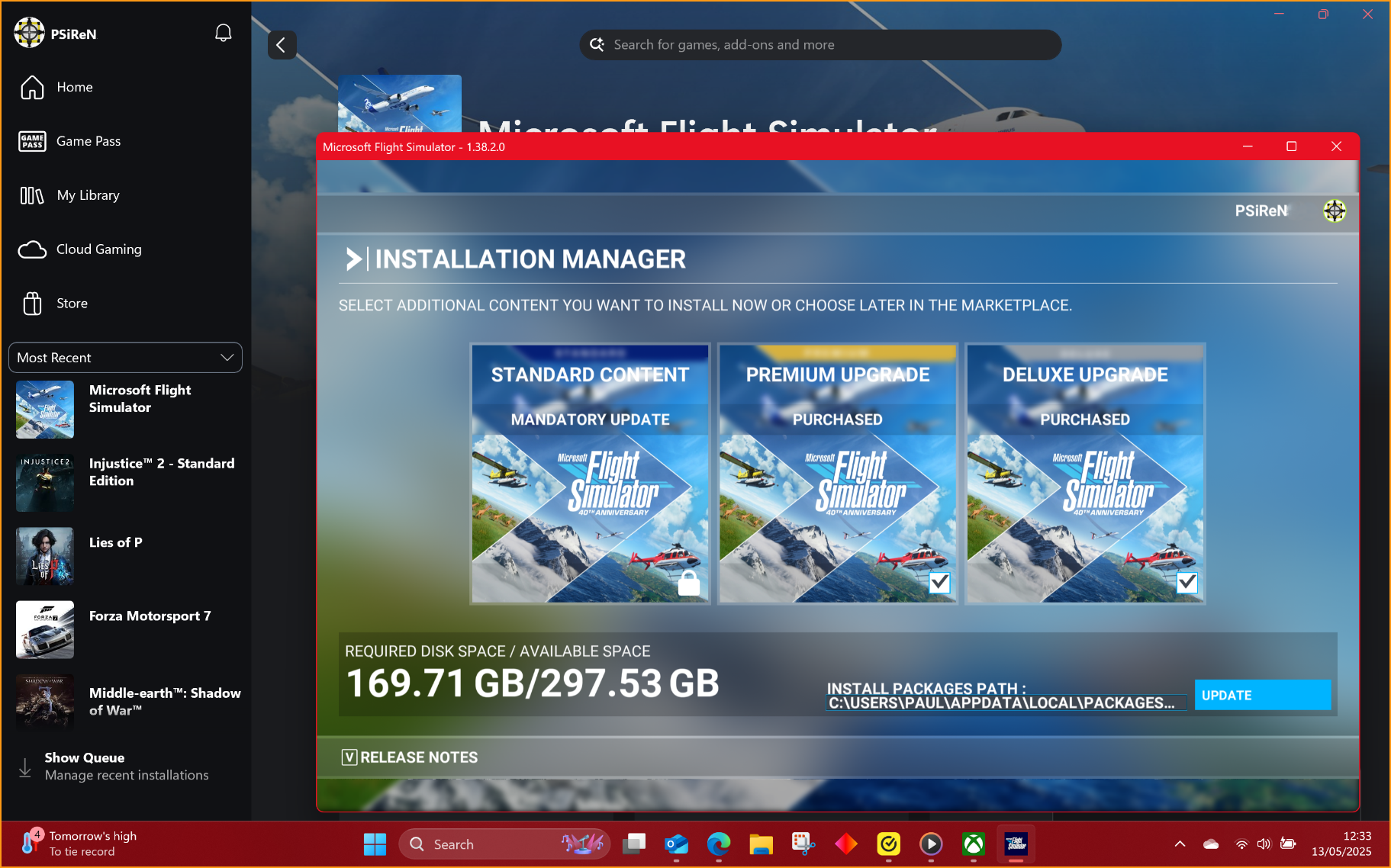Image resolution: width=1391 pixels, height=868 pixels.
Task: Click the install packages path field
Action: click(1006, 702)
